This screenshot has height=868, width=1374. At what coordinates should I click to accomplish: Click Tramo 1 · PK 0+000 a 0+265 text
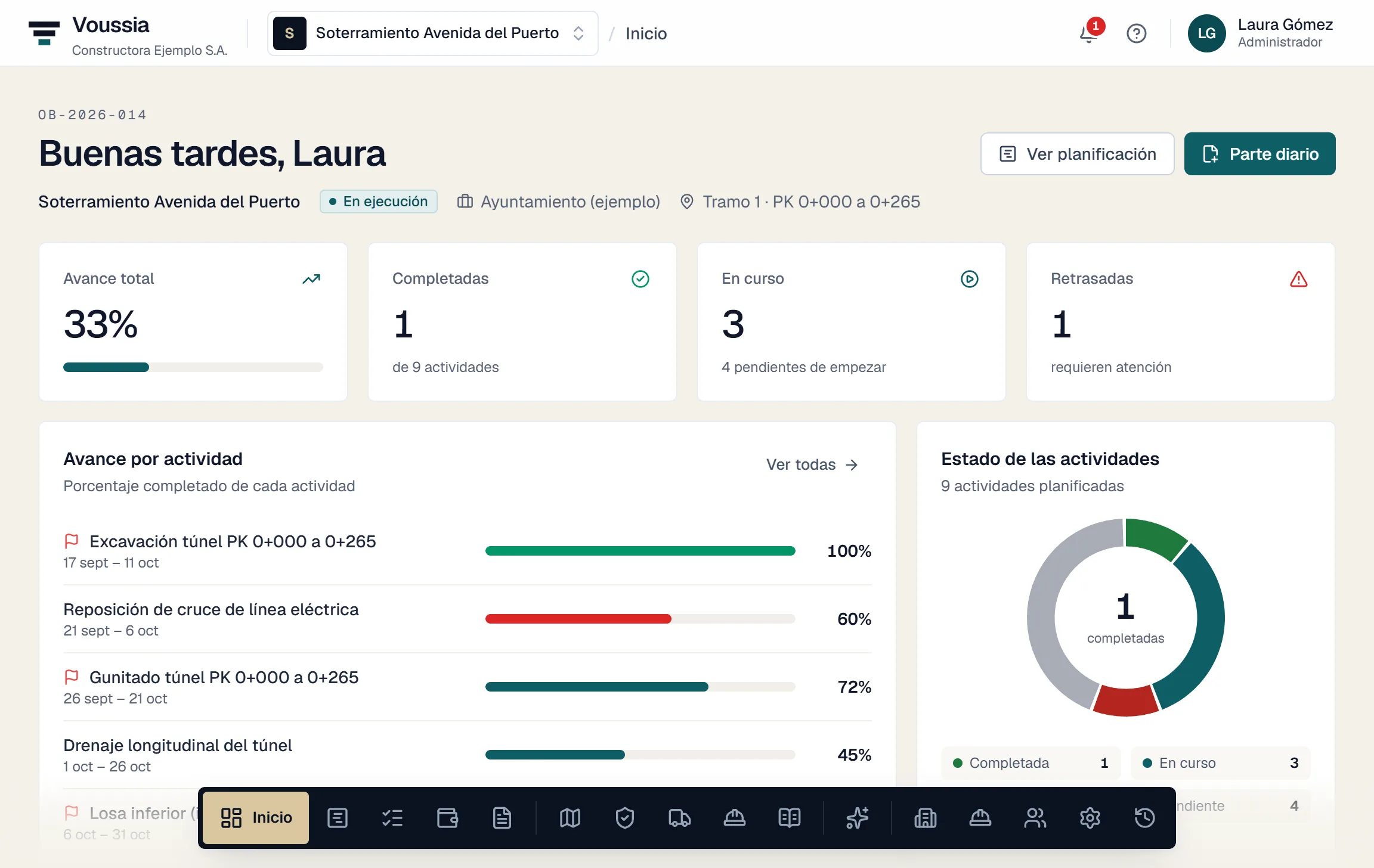coord(811,201)
